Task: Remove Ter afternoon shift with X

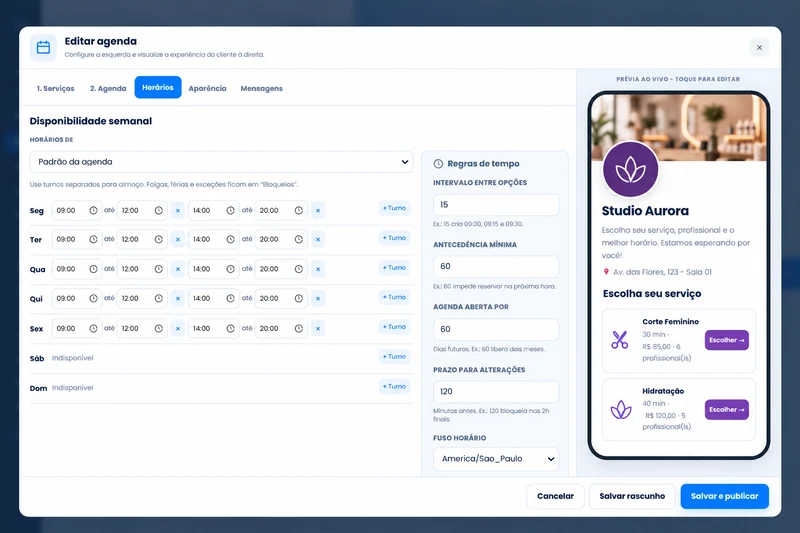Action: click(318, 239)
